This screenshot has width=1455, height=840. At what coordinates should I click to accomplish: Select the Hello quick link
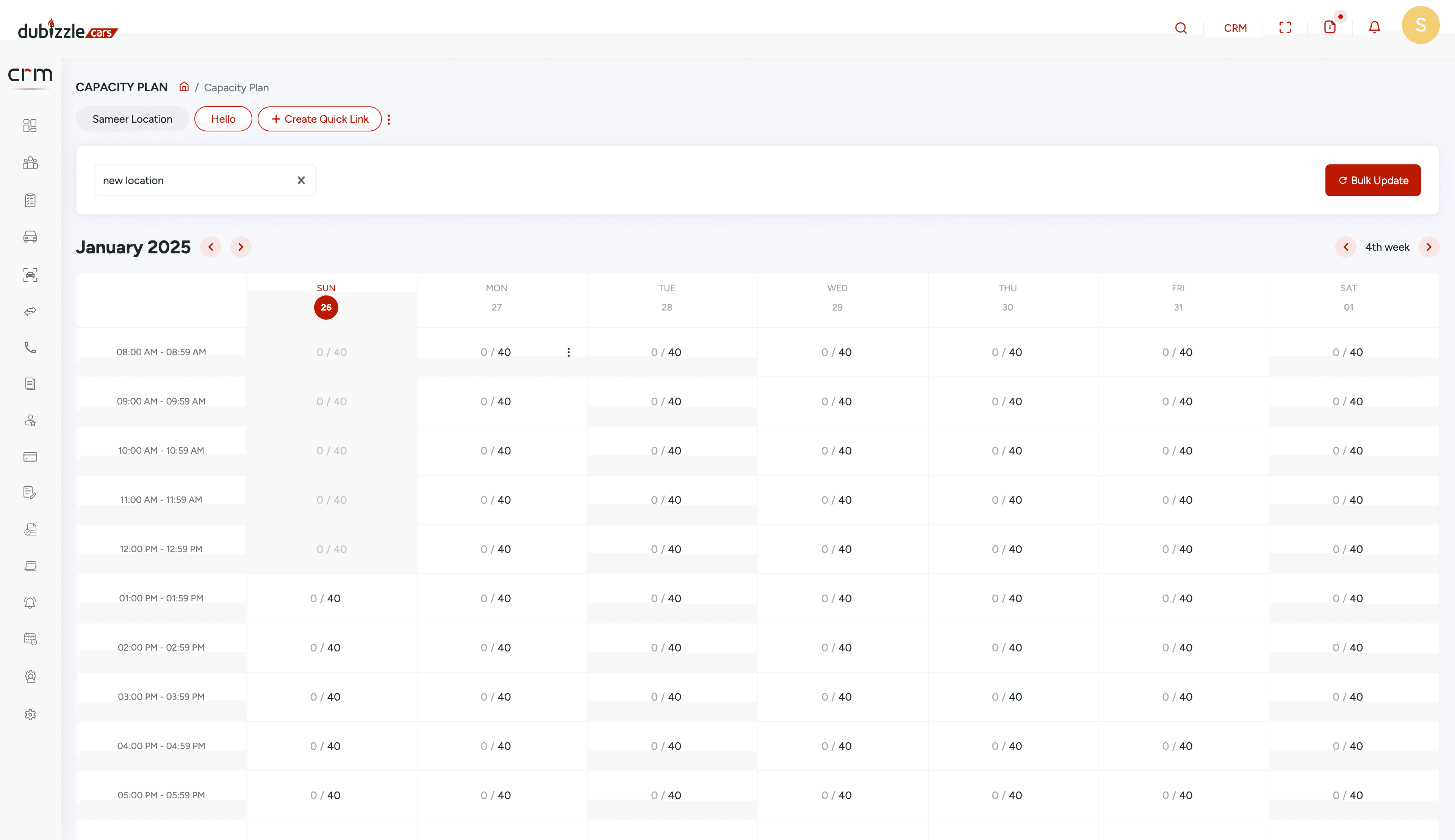pyautogui.click(x=223, y=119)
